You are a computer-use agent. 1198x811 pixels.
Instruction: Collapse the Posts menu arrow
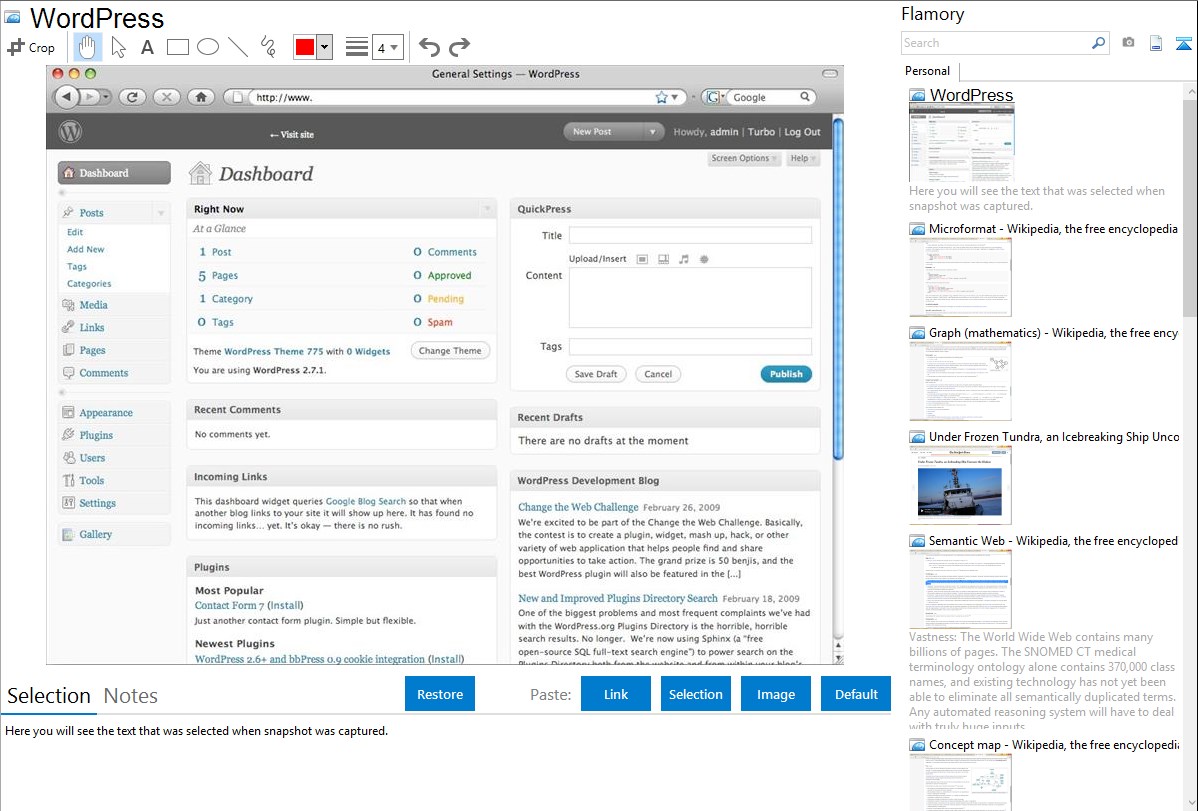tap(160, 212)
